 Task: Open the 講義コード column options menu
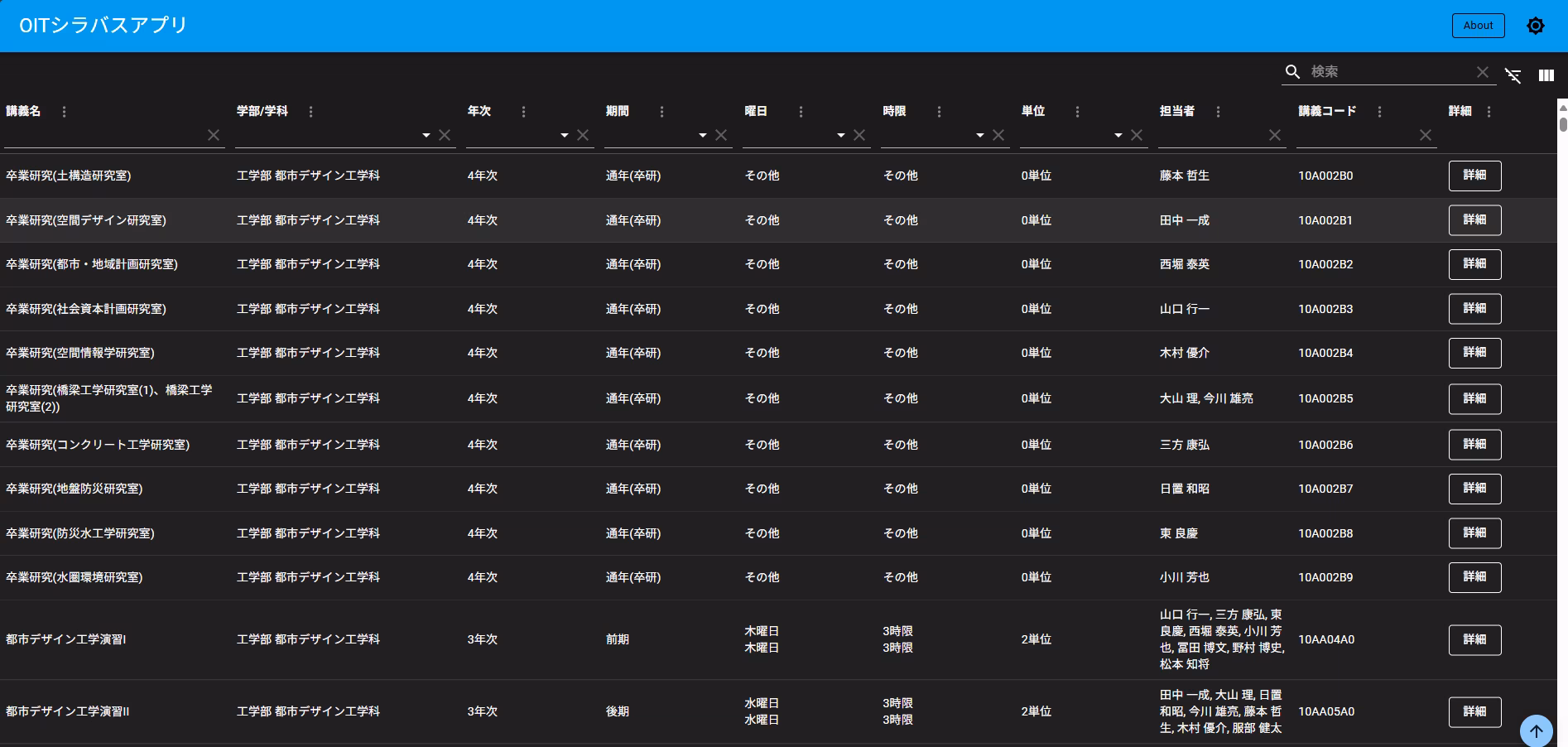point(1379,112)
